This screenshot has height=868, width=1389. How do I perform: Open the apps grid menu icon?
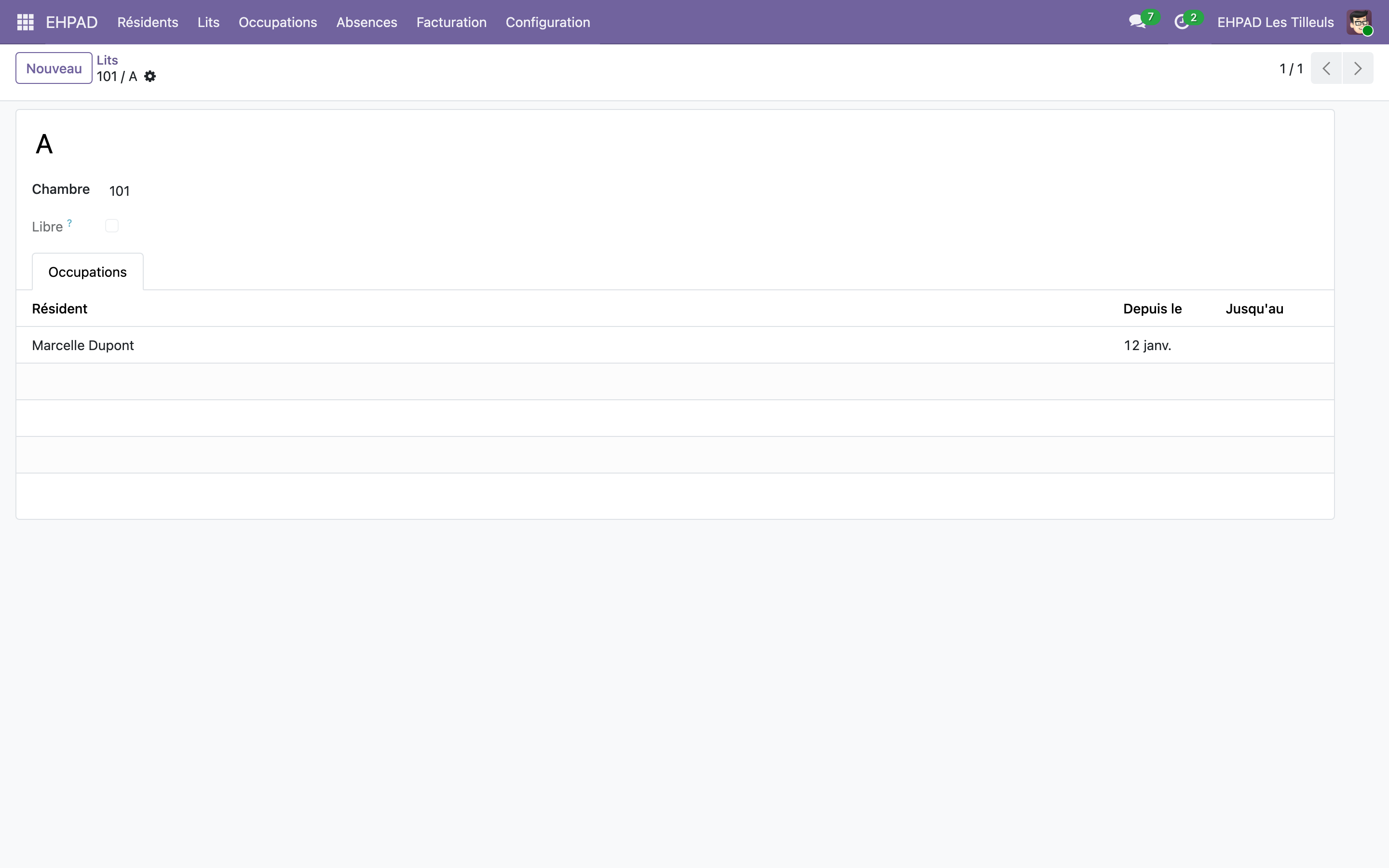point(25,22)
